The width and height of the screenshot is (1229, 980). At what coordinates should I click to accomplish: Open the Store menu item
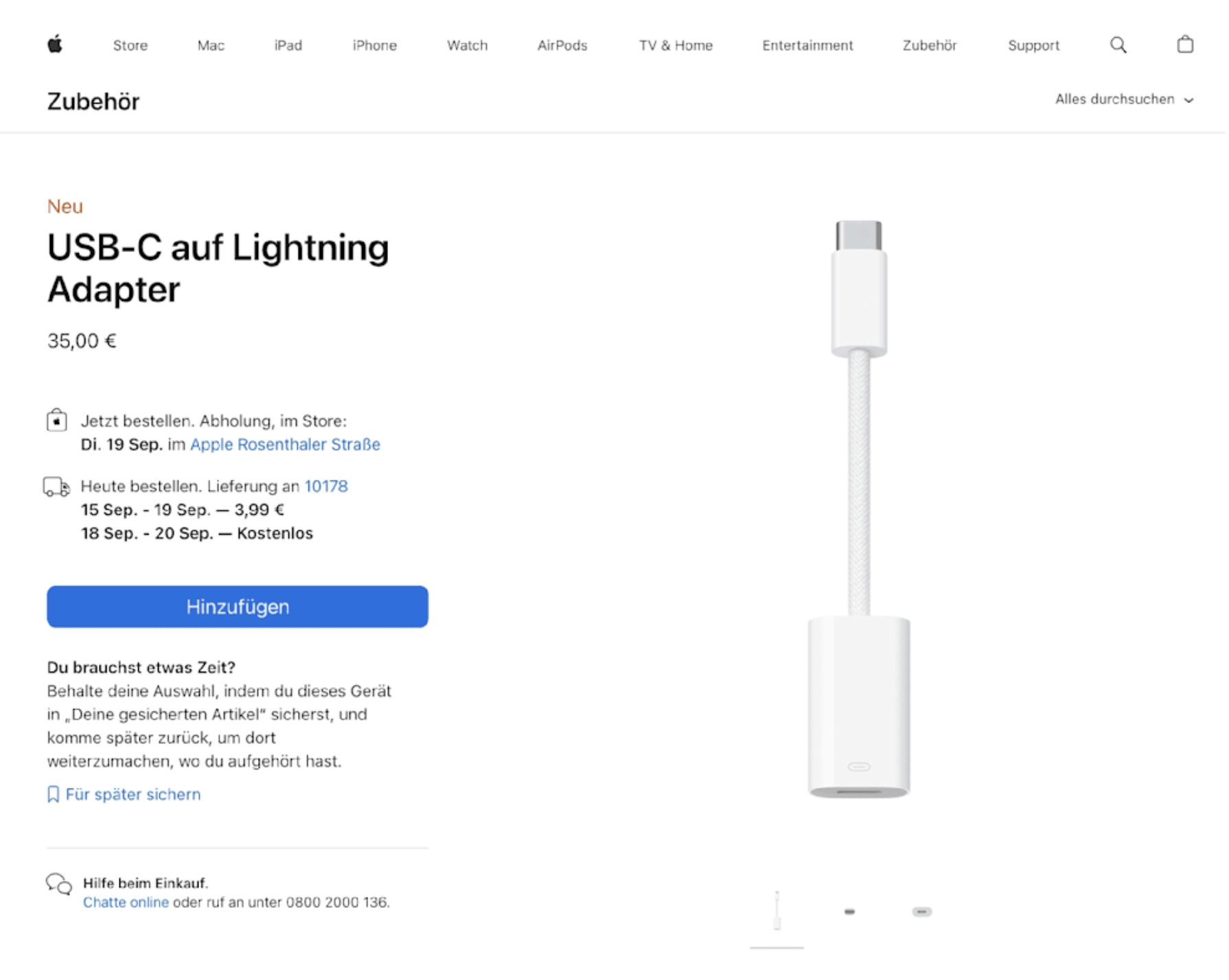point(130,45)
